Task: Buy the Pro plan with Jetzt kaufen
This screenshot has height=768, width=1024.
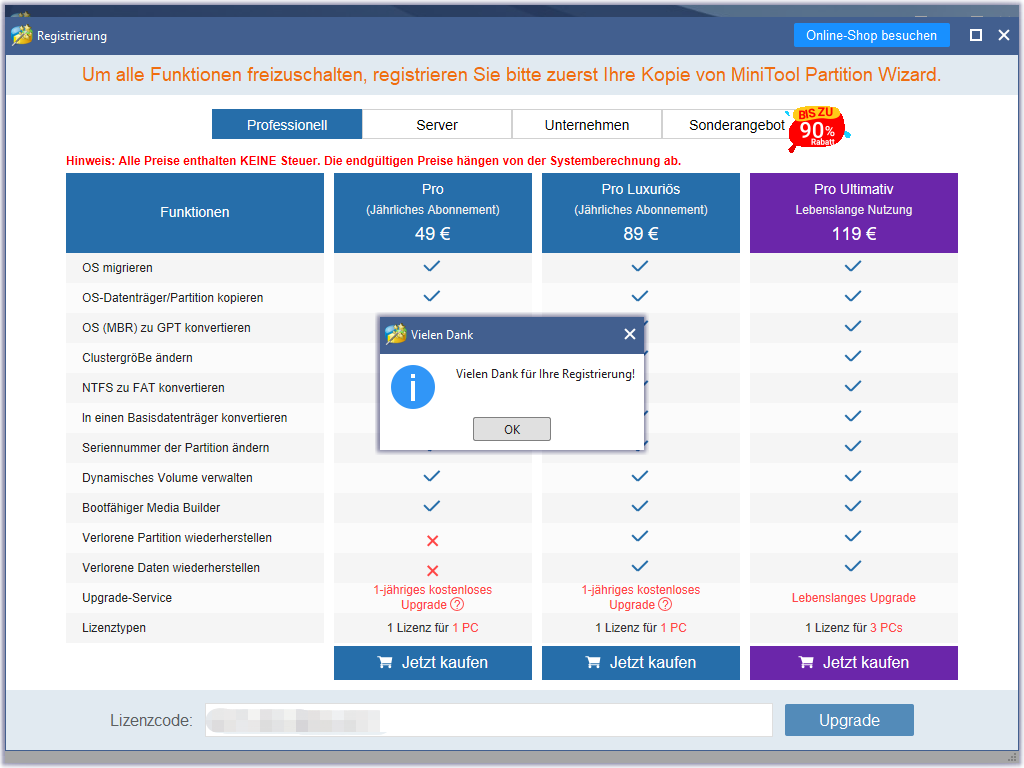Action: tap(432, 663)
